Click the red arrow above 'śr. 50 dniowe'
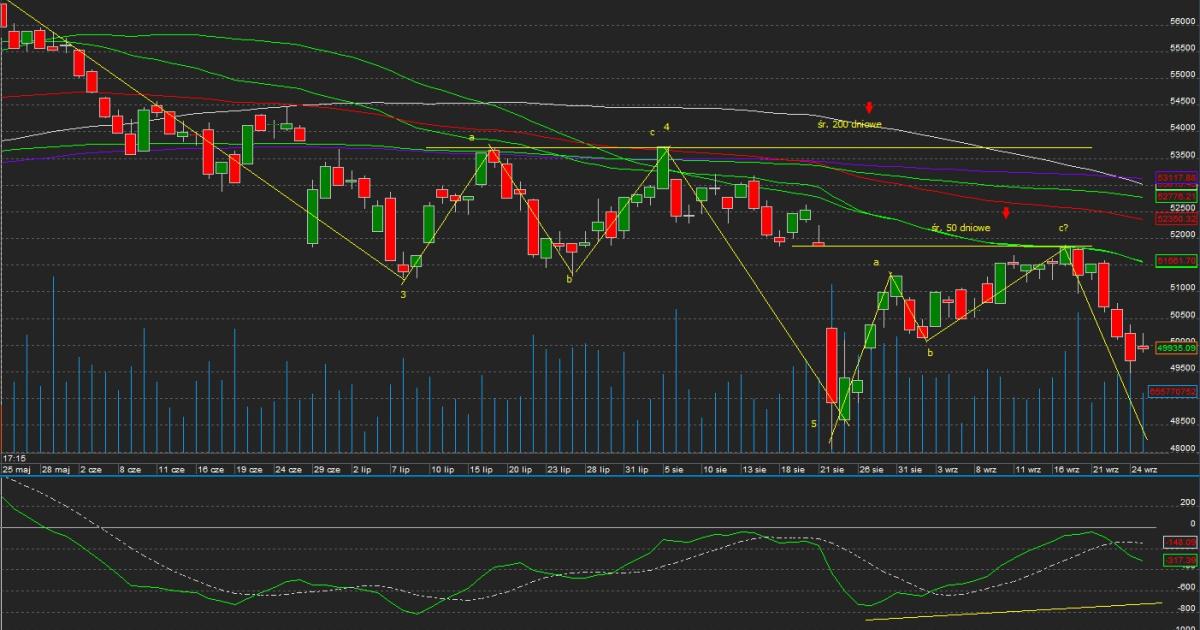Viewport: 1200px width, 630px height. pos(1006,212)
